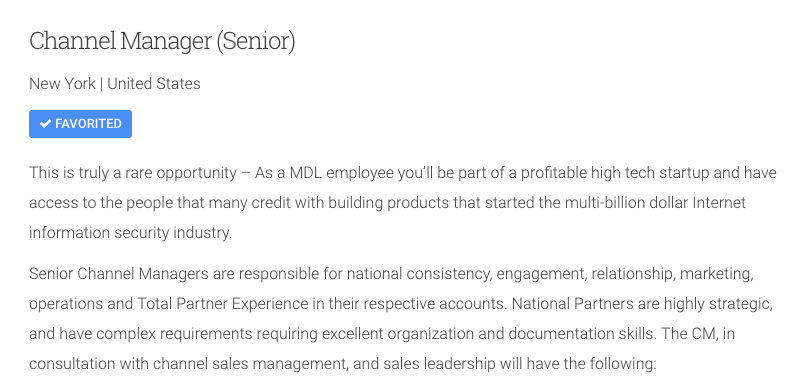Screen dimensions: 804x389
Task: Click 'information security industry' text
Action: [x=129, y=233]
